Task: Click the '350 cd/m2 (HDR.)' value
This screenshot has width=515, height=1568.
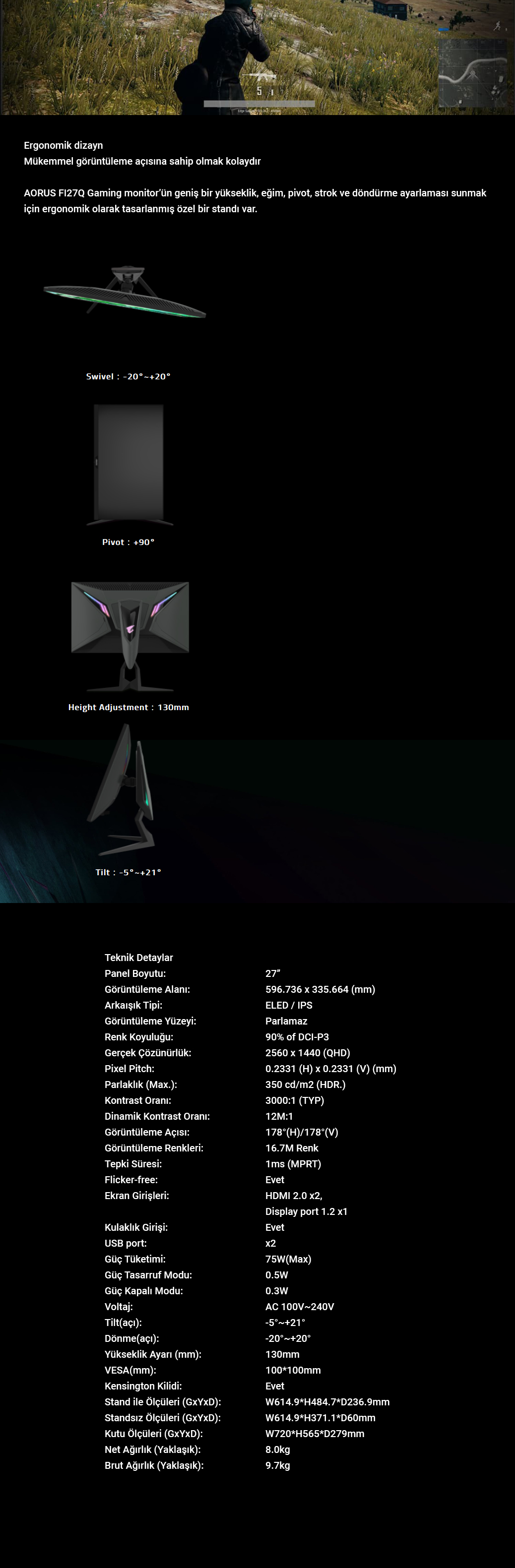Action: pos(305,1084)
